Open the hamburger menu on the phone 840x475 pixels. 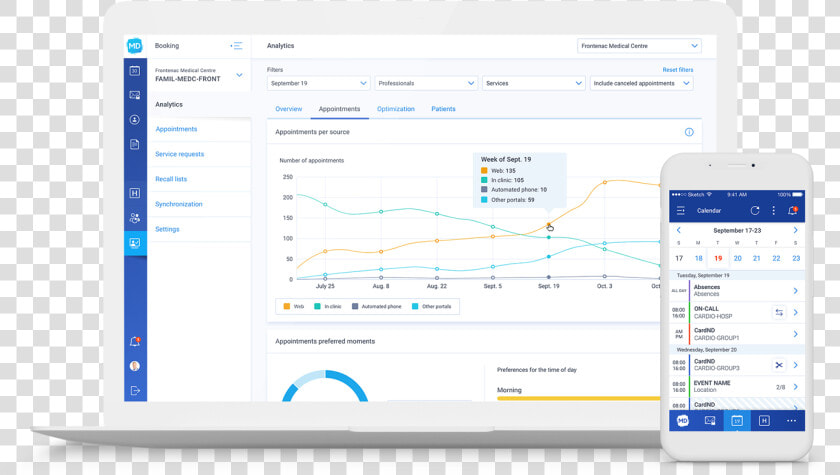pyautogui.click(x=680, y=210)
